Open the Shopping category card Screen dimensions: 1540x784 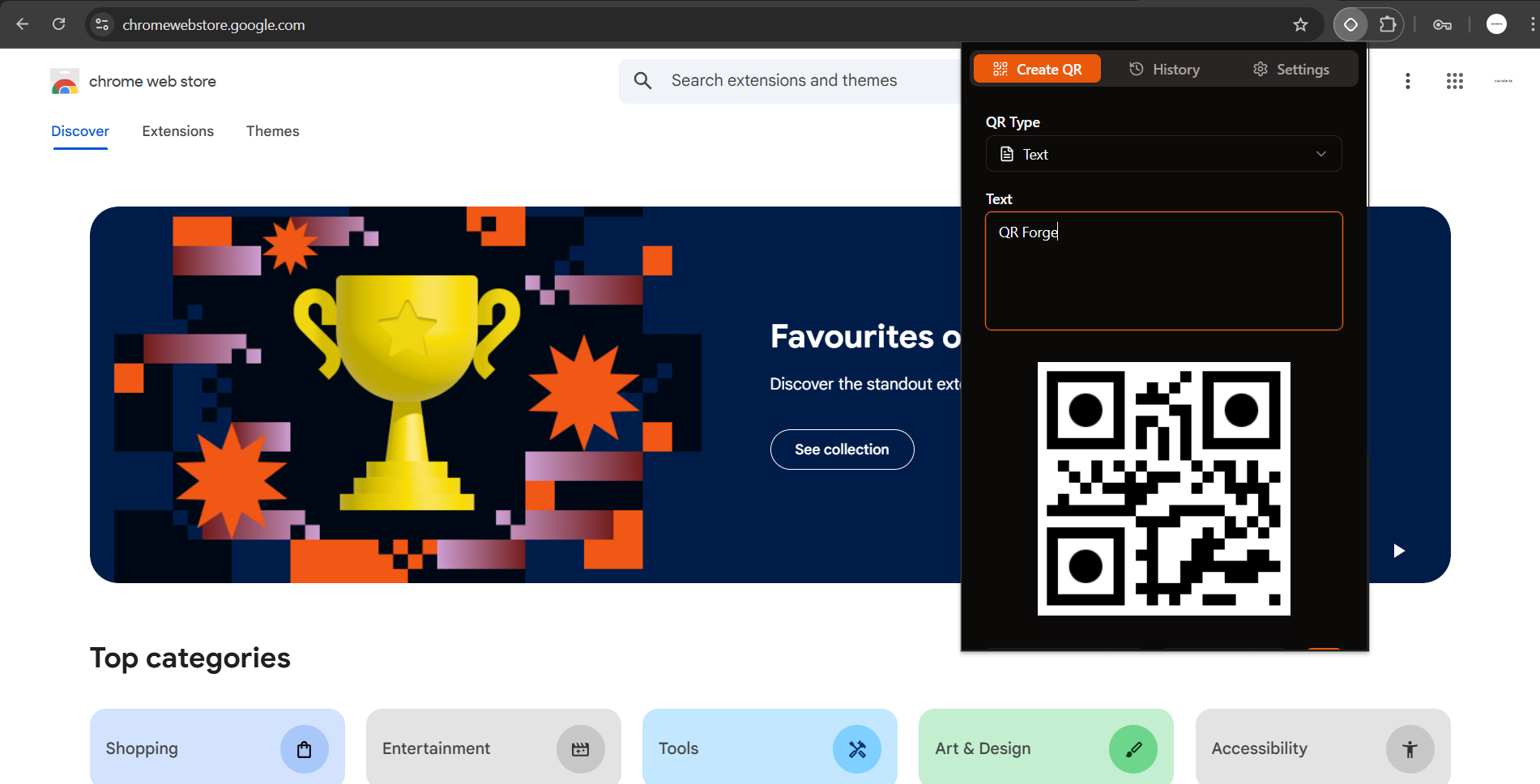tap(217, 748)
